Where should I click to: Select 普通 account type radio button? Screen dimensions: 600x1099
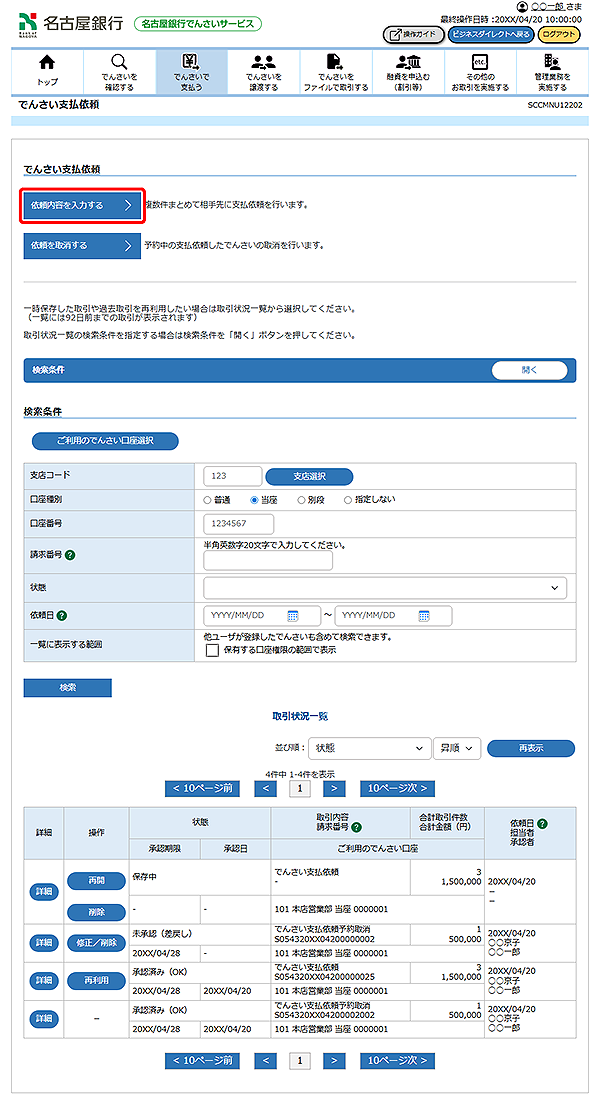coord(208,499)
